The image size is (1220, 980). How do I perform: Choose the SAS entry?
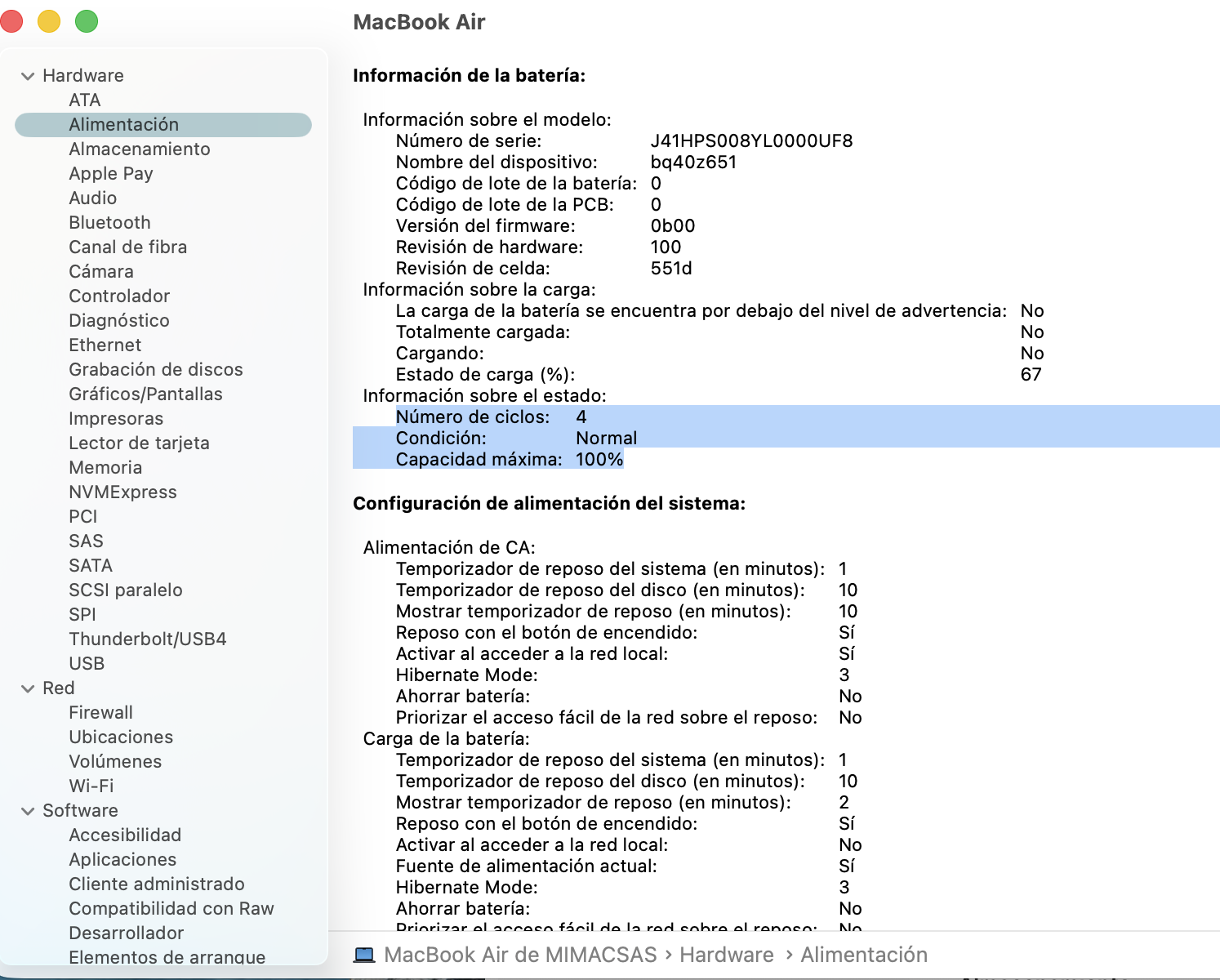[x=86, y=541]
